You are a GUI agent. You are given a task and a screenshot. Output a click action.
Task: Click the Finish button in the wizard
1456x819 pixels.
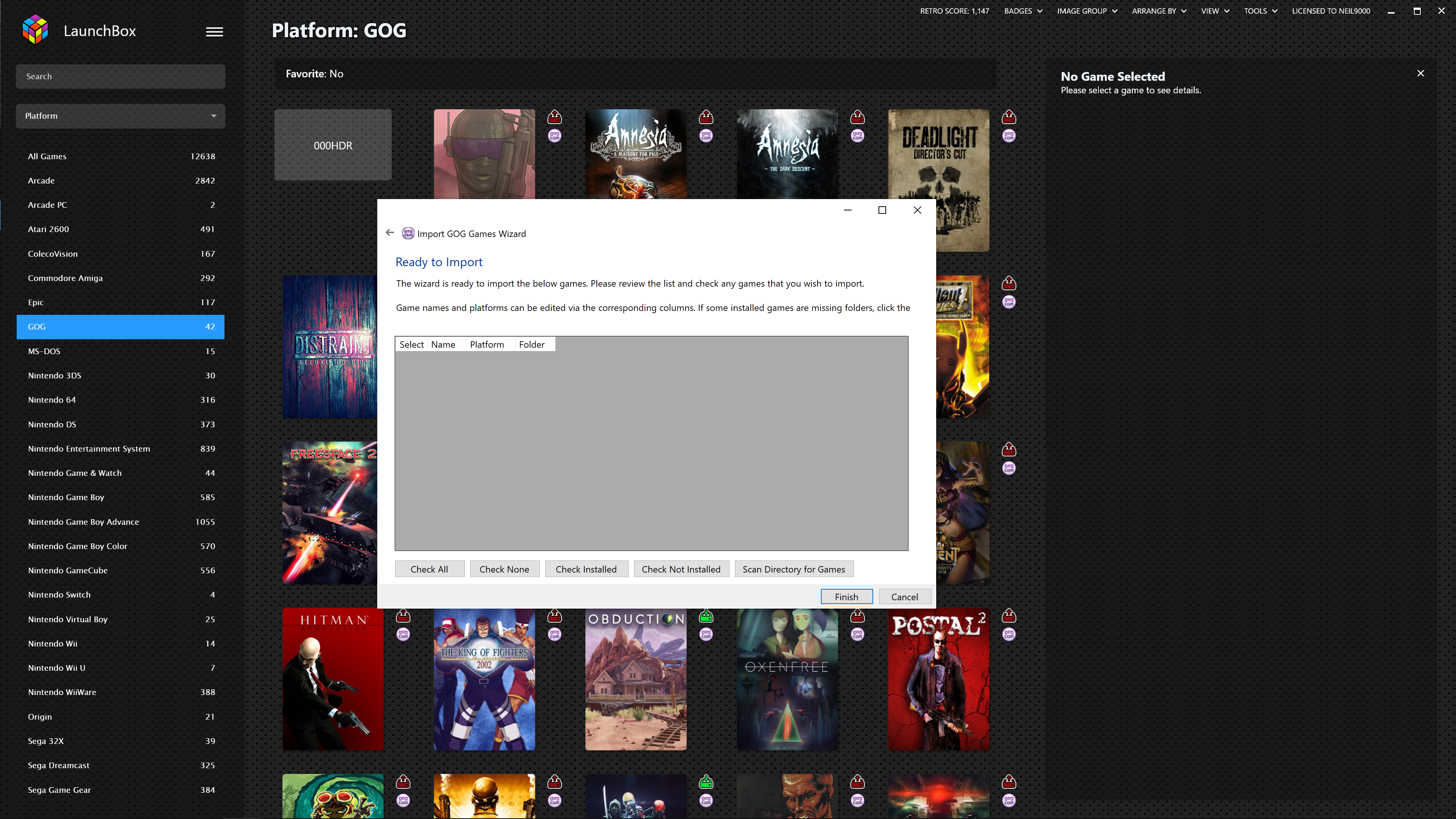846,597
